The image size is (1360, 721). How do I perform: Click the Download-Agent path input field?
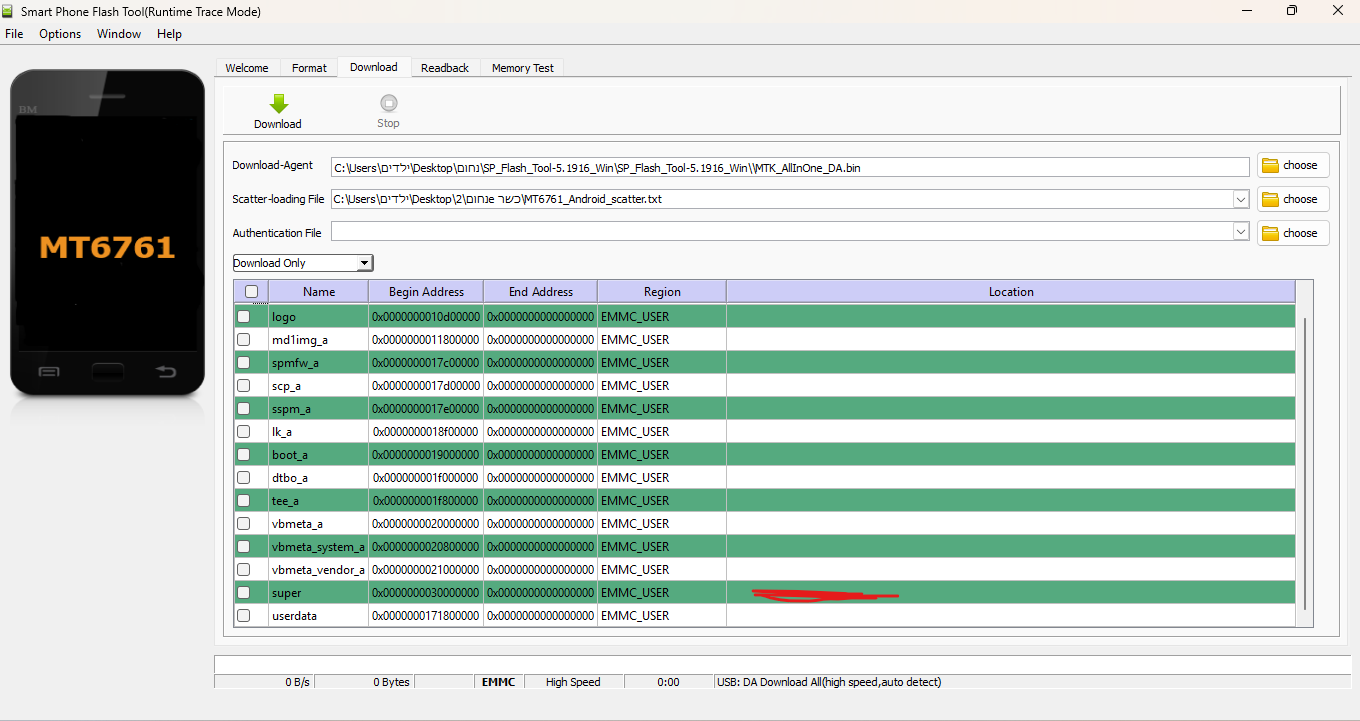790,167
